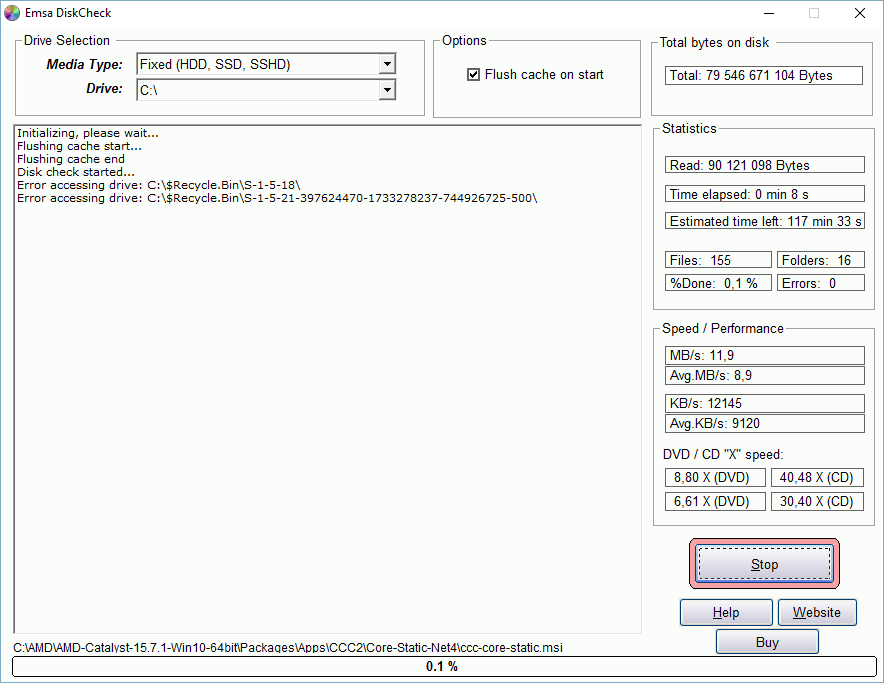Click the Read 90 121 098 Bytes field

[764, 165]
